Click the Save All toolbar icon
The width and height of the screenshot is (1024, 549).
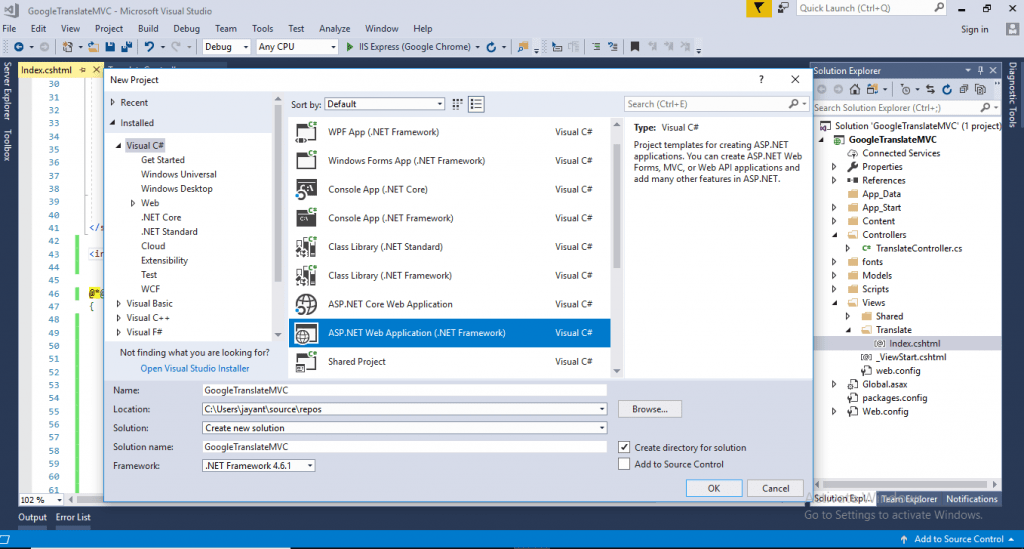coord(127,47)
